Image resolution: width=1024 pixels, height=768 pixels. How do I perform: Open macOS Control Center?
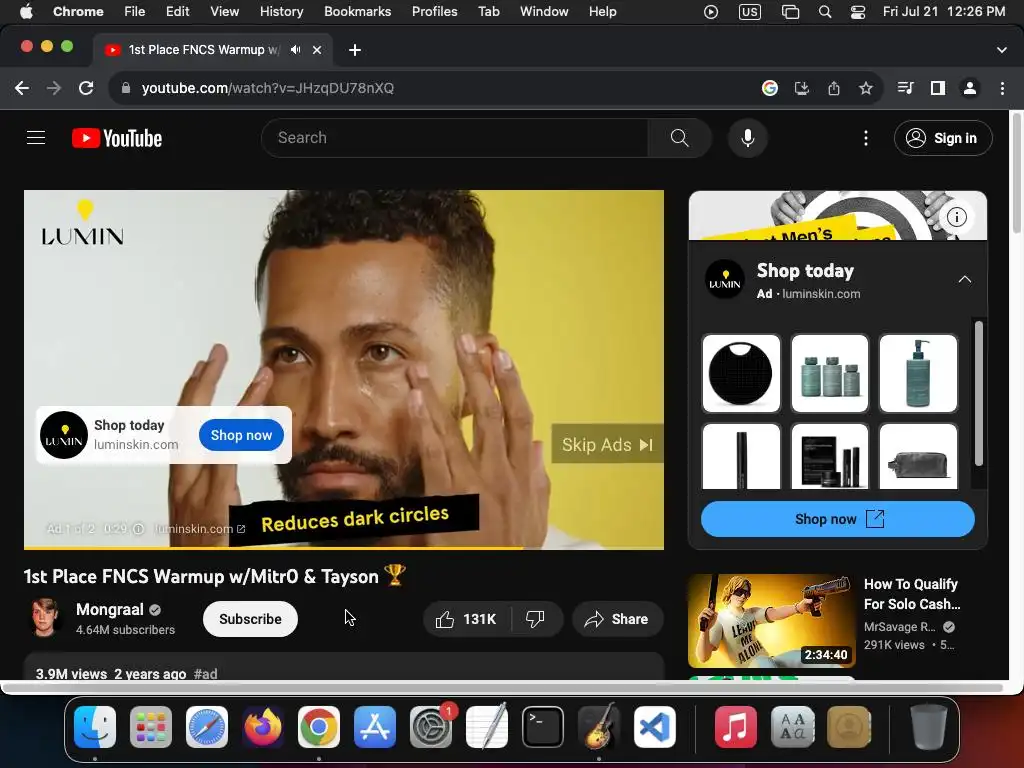(857, 12)
